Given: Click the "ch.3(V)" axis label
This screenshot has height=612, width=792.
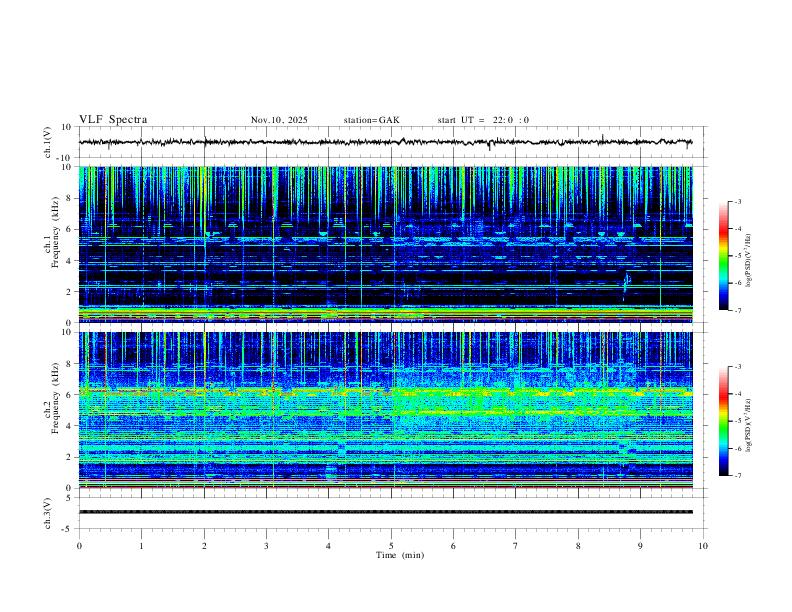Looking at the screenshot, I should 48,513.
